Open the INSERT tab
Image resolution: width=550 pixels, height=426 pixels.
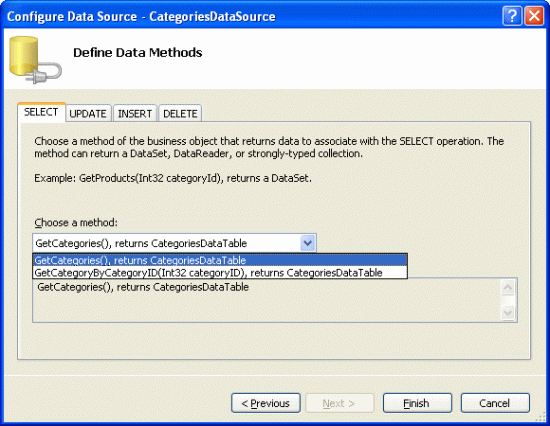point(135,114)
